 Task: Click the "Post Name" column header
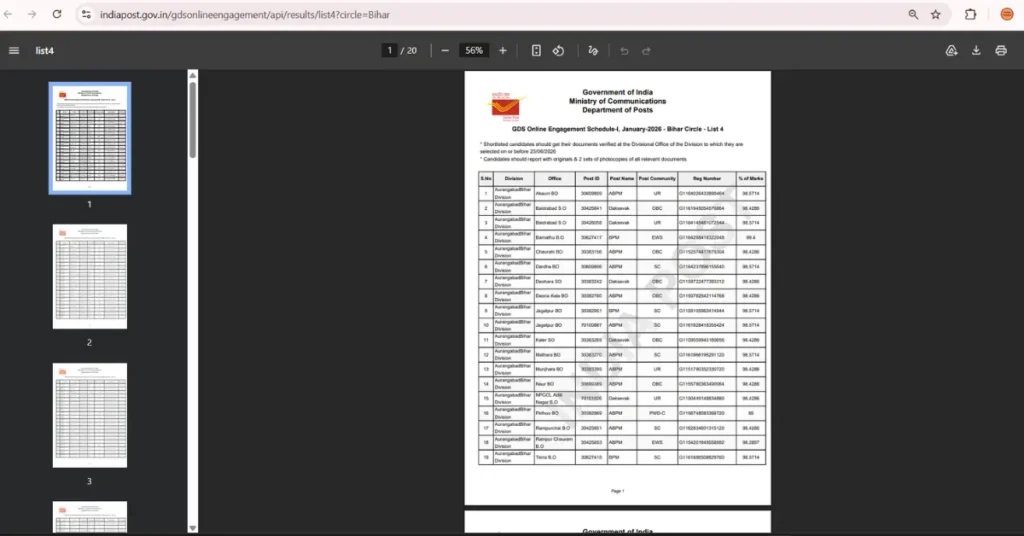coord(622,178)
